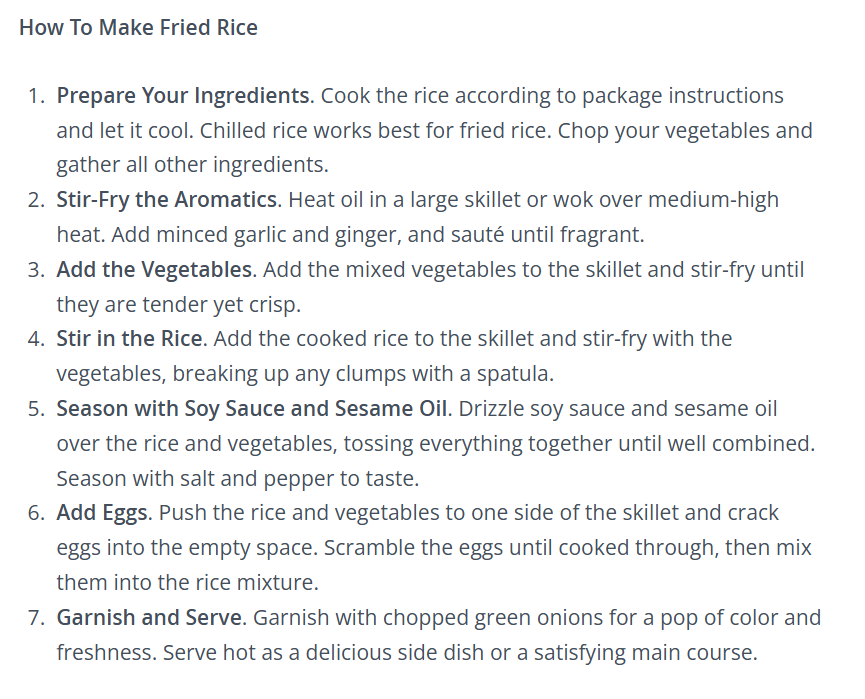Click the 'Add Eggs' bold step title

point(104,513)
